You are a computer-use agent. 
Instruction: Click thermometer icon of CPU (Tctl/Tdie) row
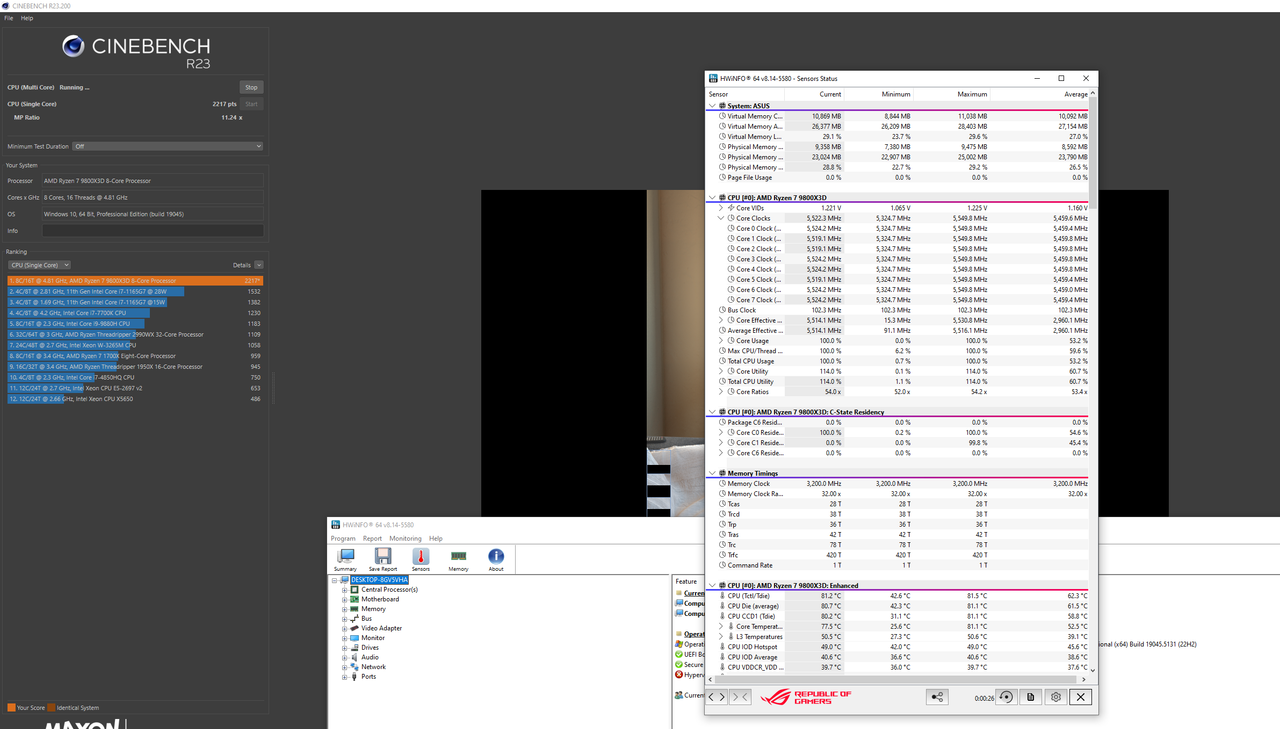[x=722, y=596]
